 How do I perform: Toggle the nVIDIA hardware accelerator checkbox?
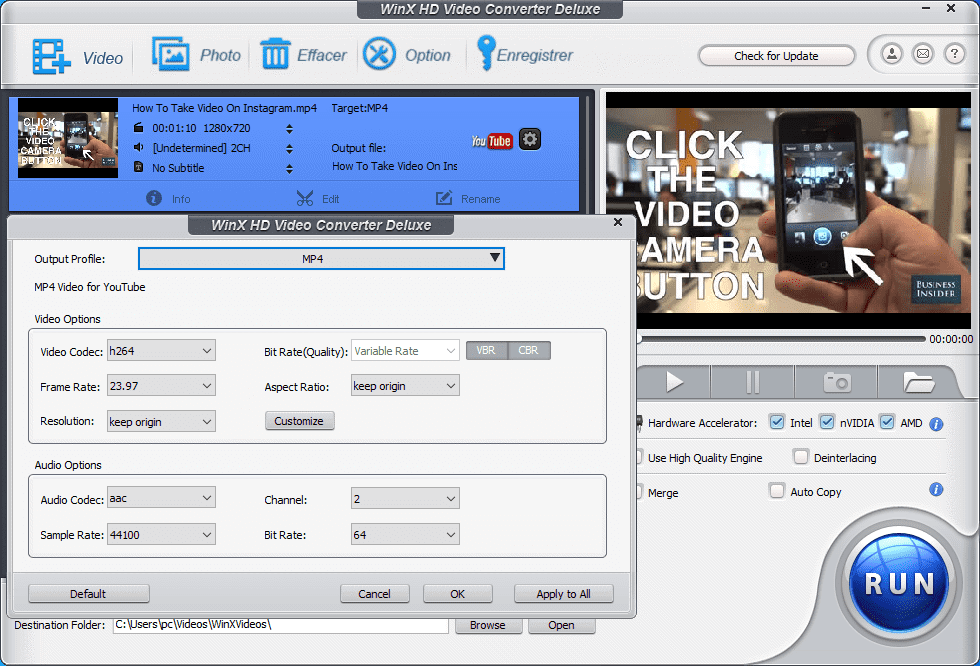tap(826, 422)
